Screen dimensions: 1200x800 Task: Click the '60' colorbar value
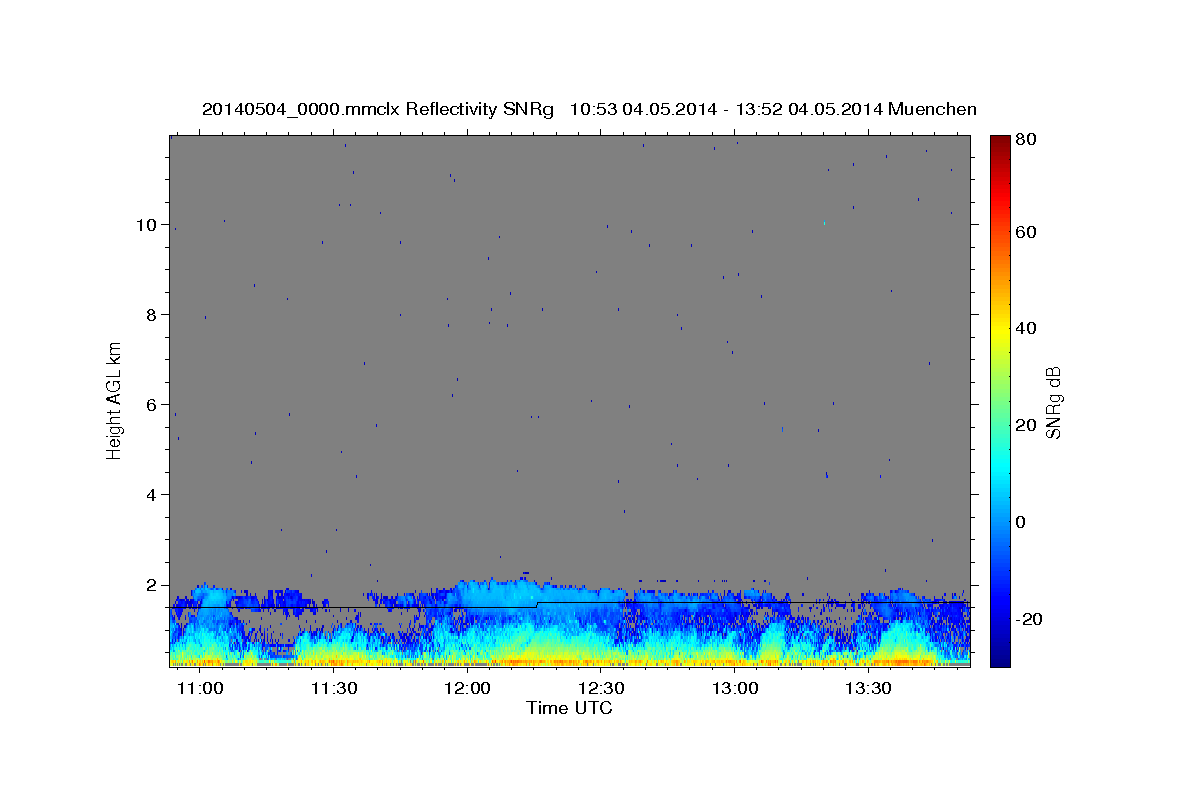1027,232
